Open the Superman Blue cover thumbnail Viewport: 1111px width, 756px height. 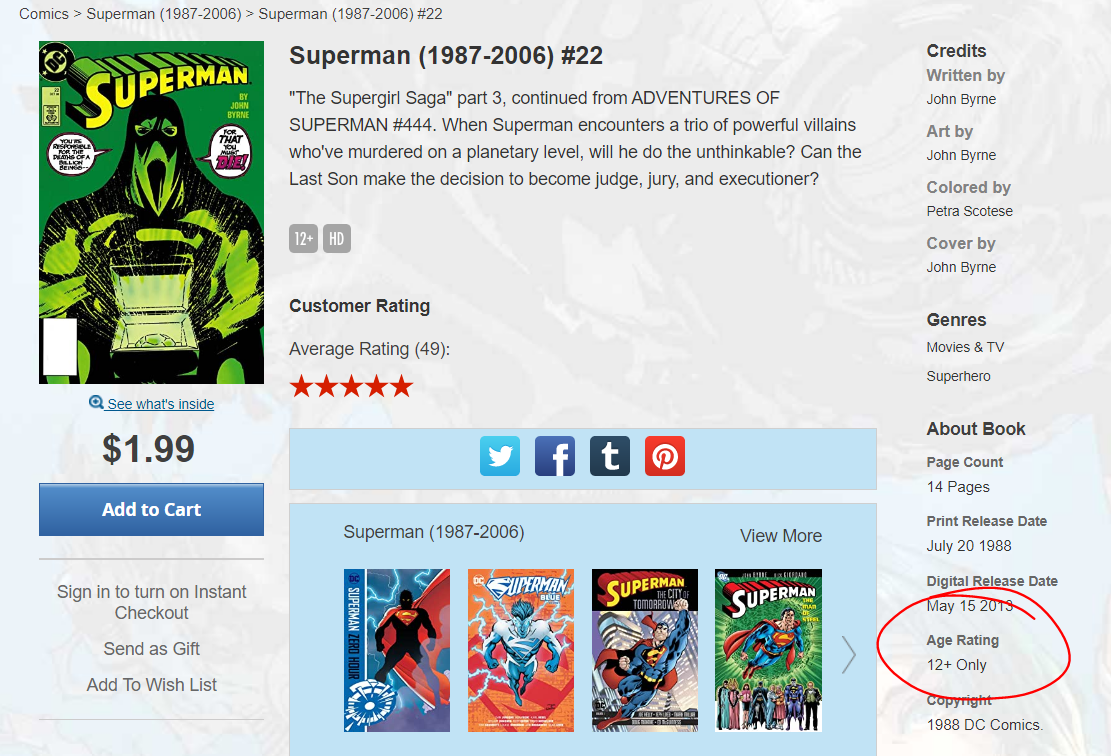pyautogui.click(x=521, y=650)
